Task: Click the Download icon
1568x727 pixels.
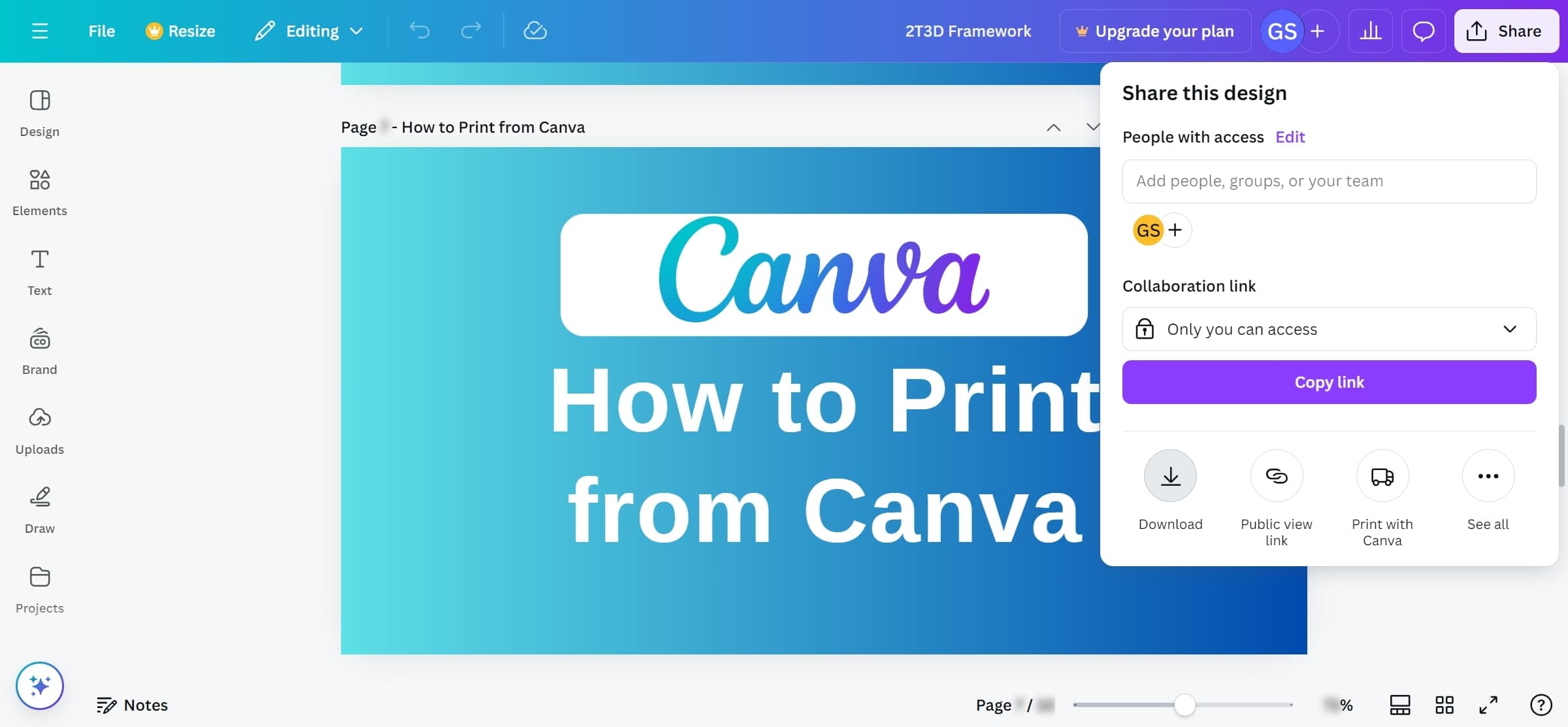Action: pos(1170,476)
